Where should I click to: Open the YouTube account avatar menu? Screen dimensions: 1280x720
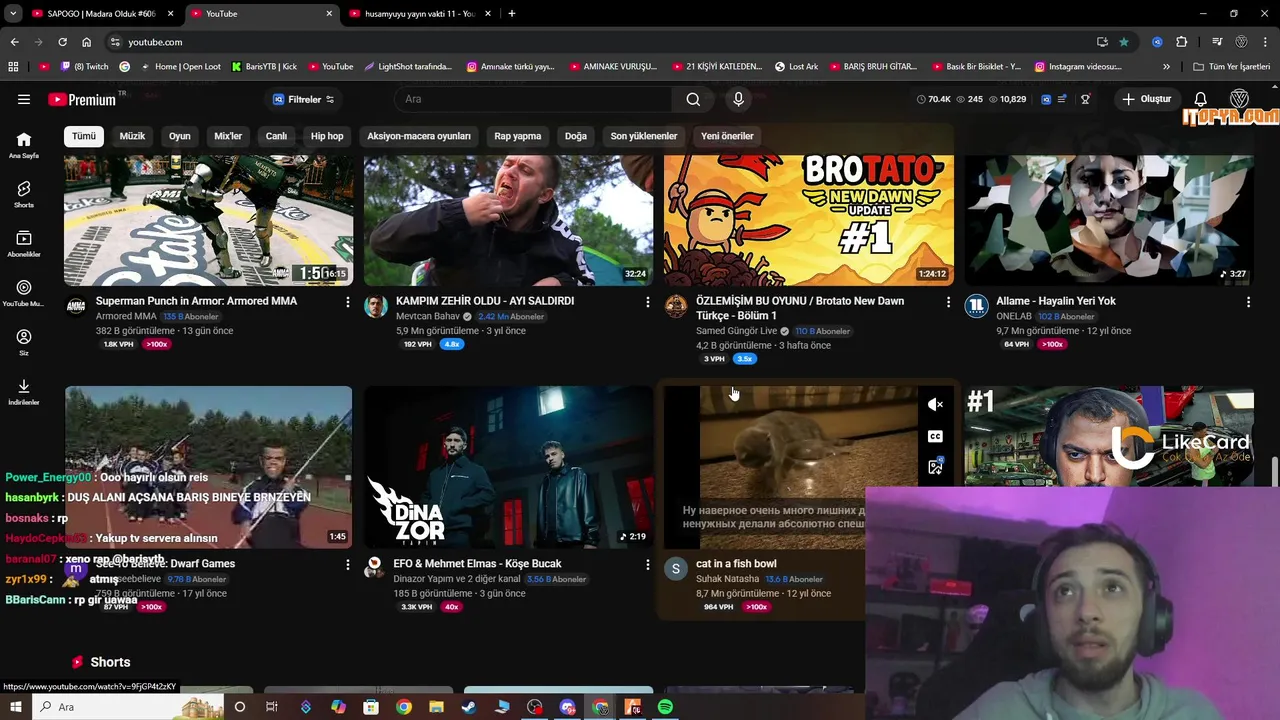(x=1239, y=99)
